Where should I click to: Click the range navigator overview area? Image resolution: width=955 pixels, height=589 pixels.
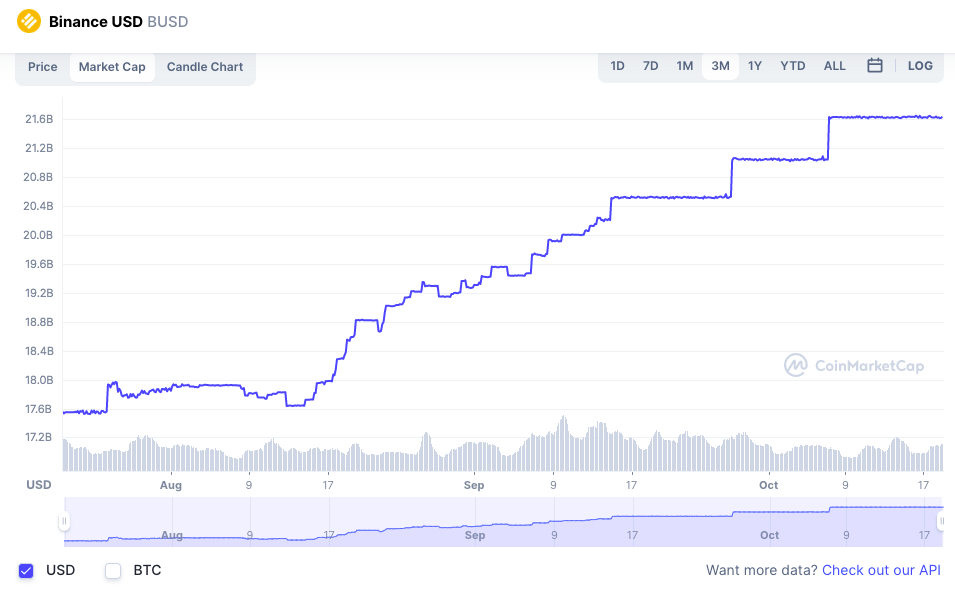pyautogui.click(x=503, y=521)
